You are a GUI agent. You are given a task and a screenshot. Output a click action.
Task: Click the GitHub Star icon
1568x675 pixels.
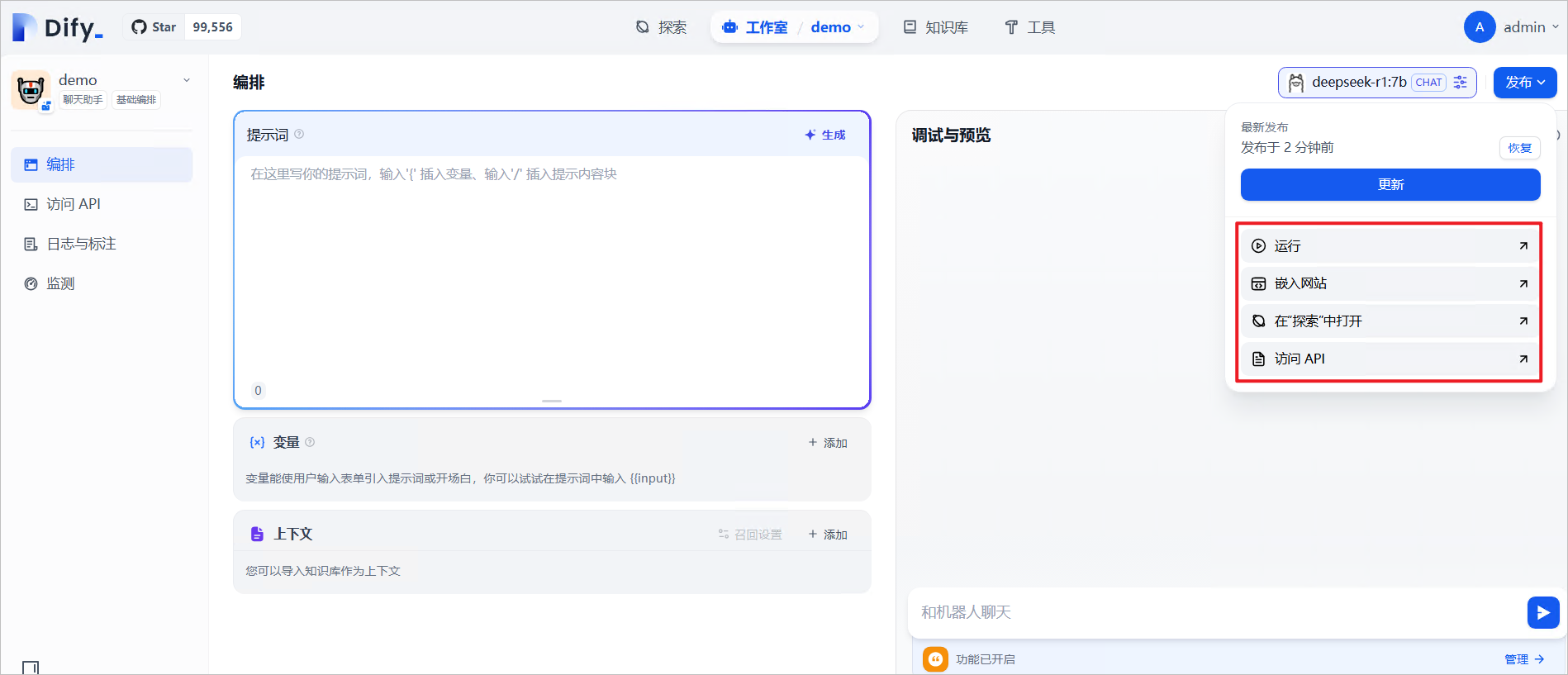[x=139, y=27]
